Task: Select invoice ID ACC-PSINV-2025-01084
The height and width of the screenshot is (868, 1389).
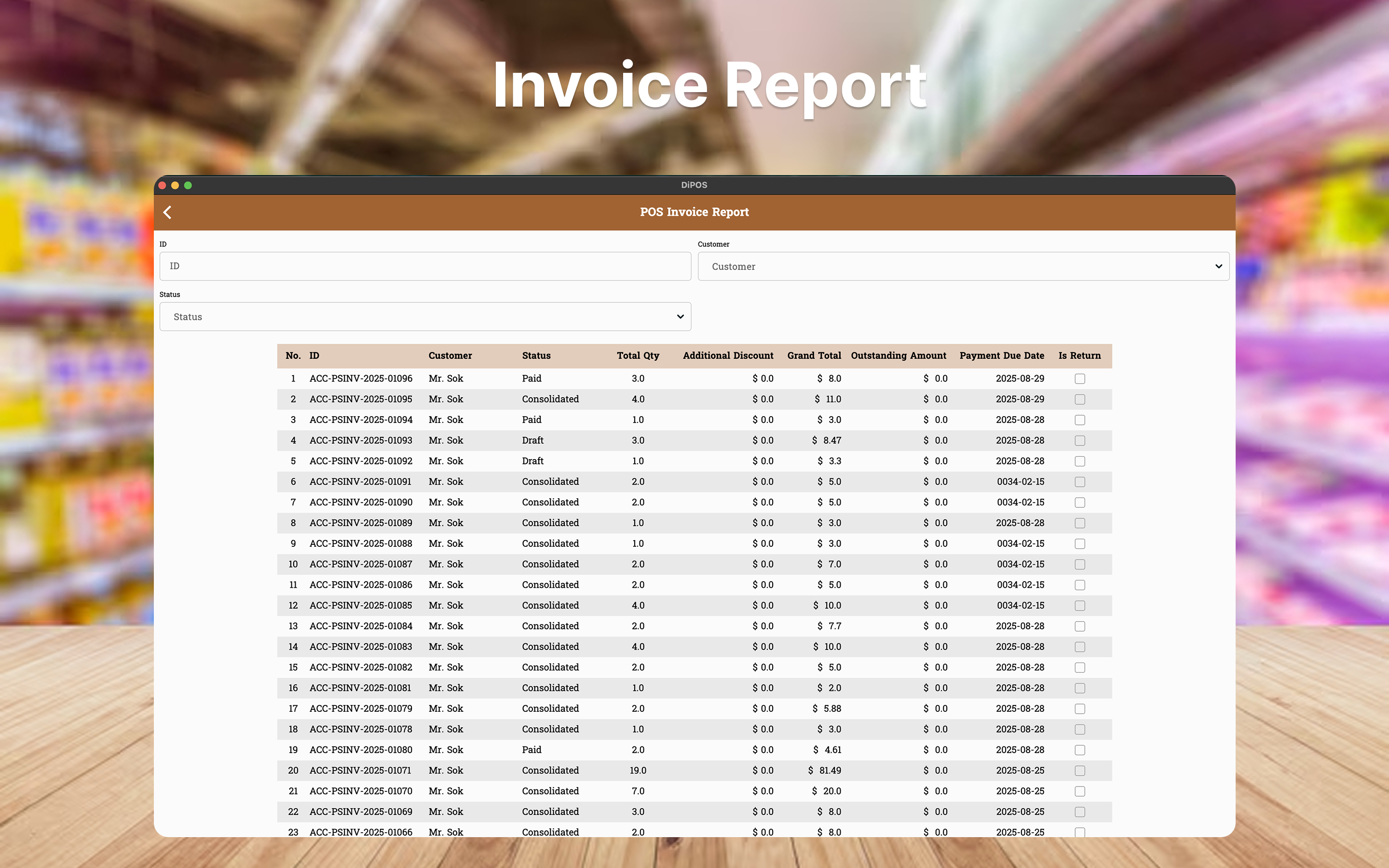Action: tap(360, 626)
